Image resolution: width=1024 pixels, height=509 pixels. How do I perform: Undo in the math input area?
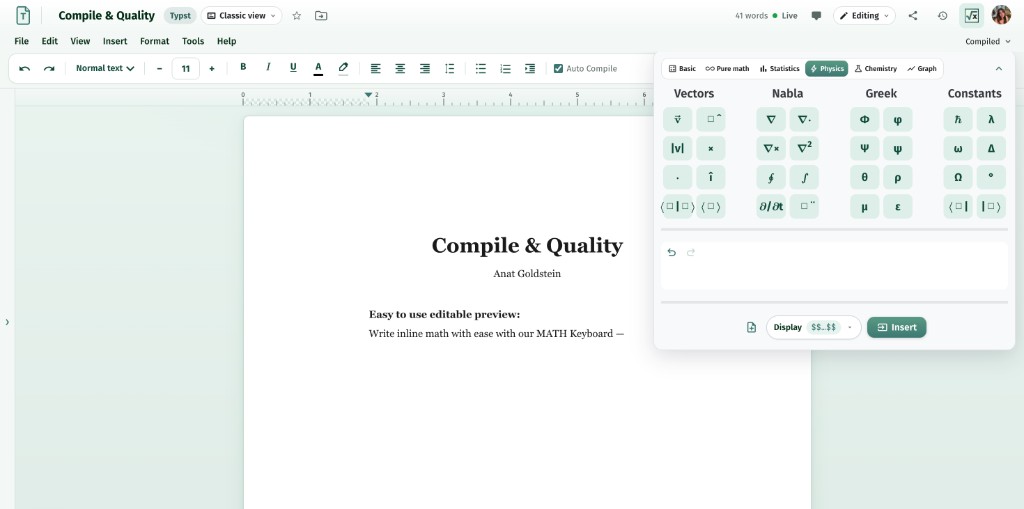672,252
